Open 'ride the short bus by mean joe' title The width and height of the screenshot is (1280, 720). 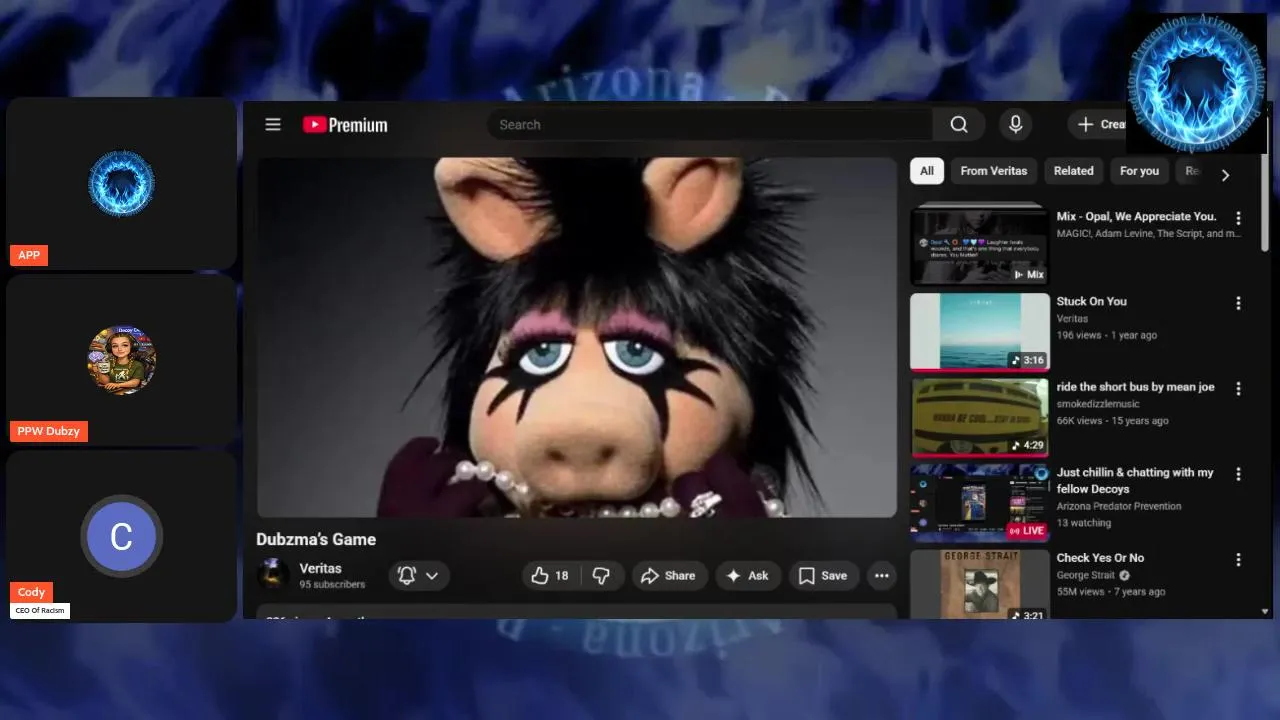pyautogui.click(x=1136, y=387)
